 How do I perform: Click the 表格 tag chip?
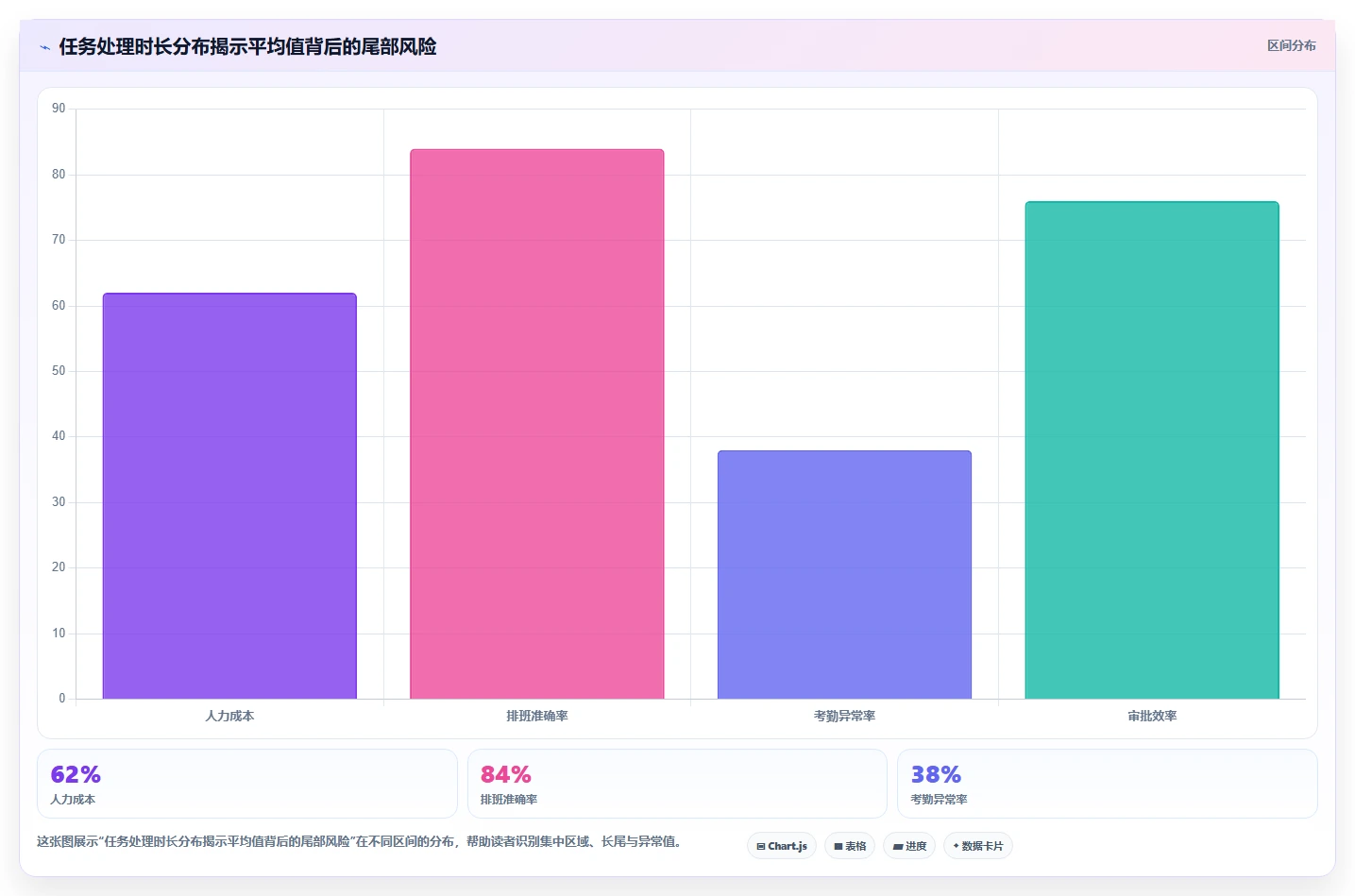coord(850,846)
